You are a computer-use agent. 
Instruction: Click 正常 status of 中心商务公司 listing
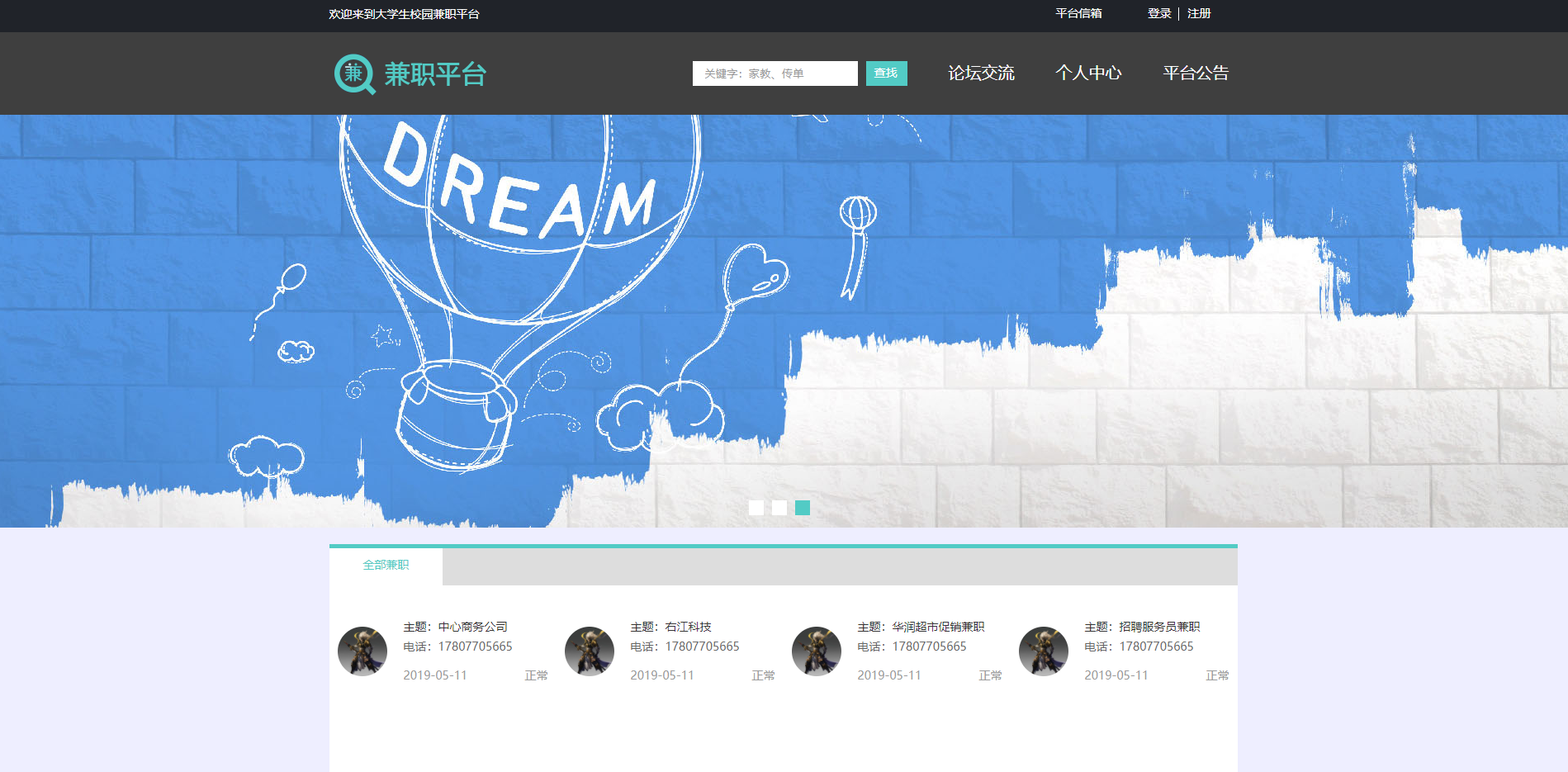537,675
